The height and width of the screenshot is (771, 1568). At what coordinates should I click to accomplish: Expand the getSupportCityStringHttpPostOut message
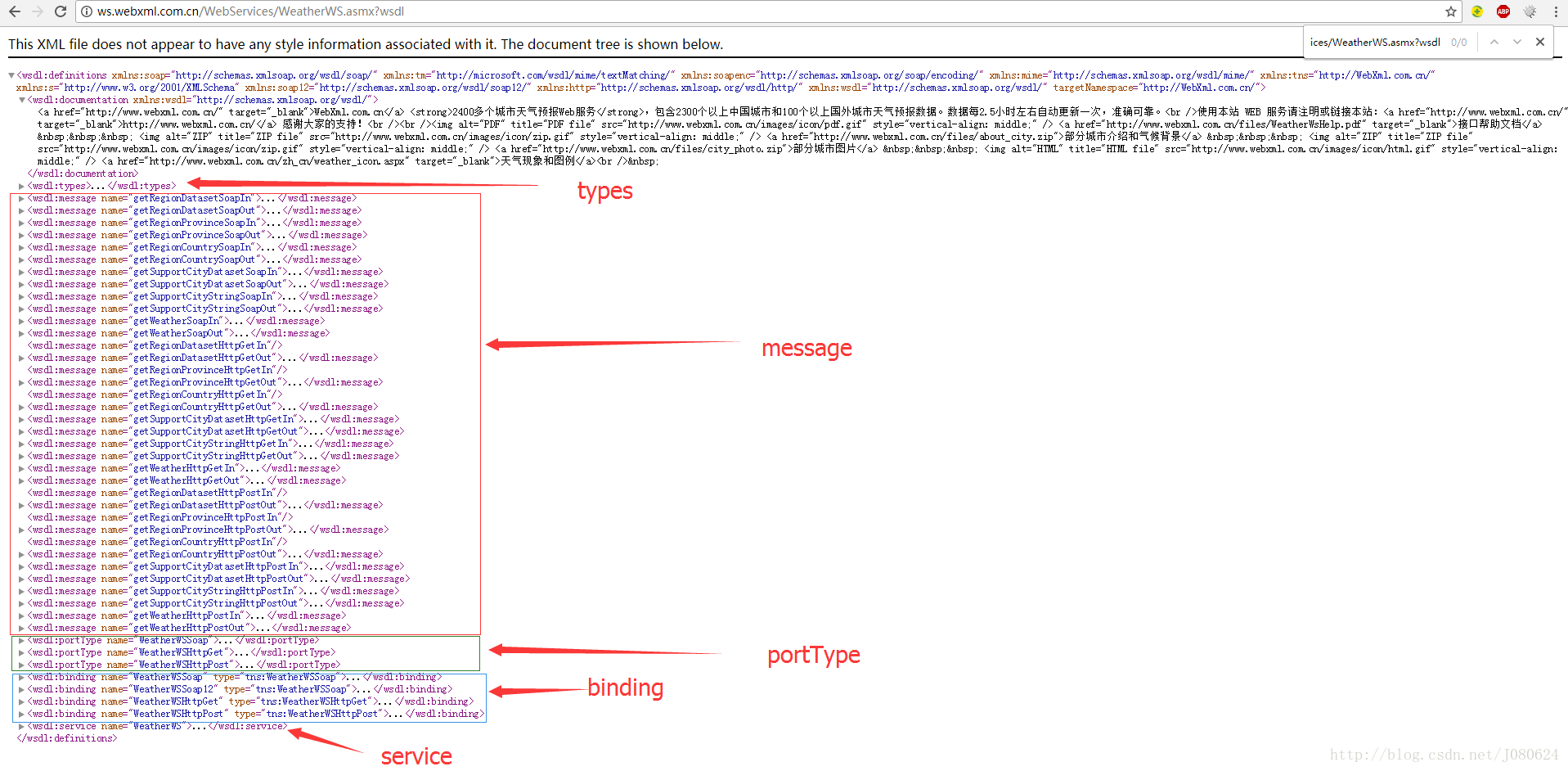pos(22,603)
